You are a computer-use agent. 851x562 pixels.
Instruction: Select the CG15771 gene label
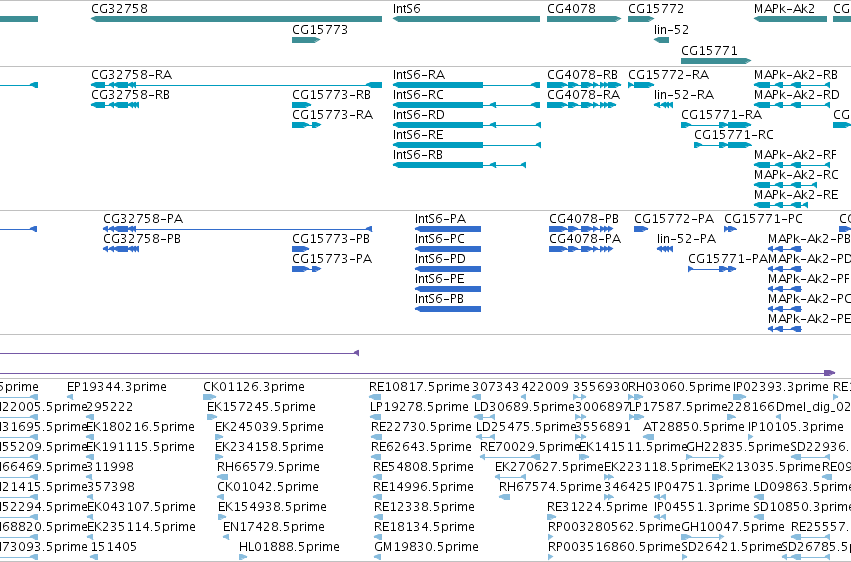point(709,50)
